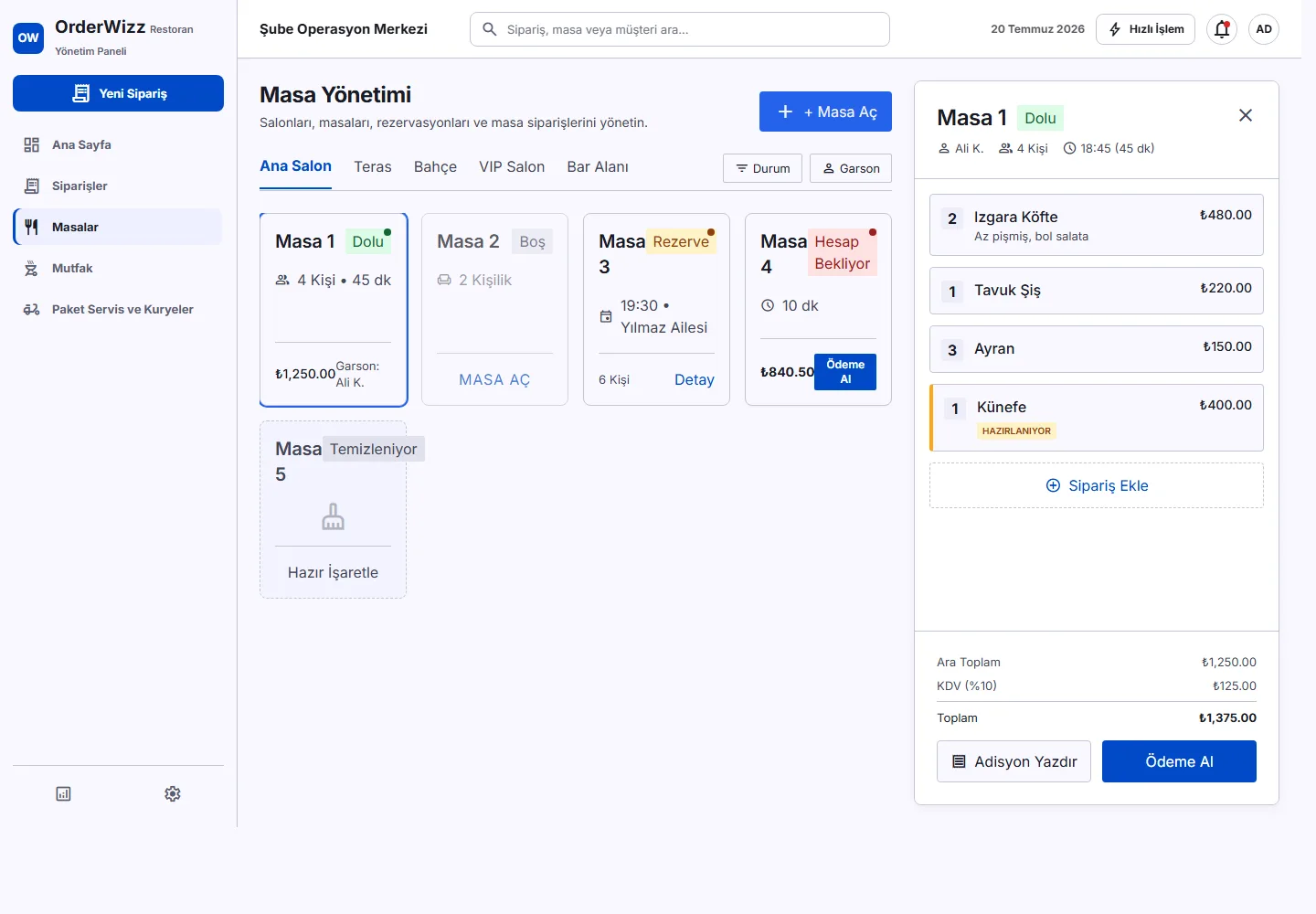The height and width of the screenshot is (914, 1316).
Task: Click the calendar icon on Masa 3
Action: click(x=606, y=316)
